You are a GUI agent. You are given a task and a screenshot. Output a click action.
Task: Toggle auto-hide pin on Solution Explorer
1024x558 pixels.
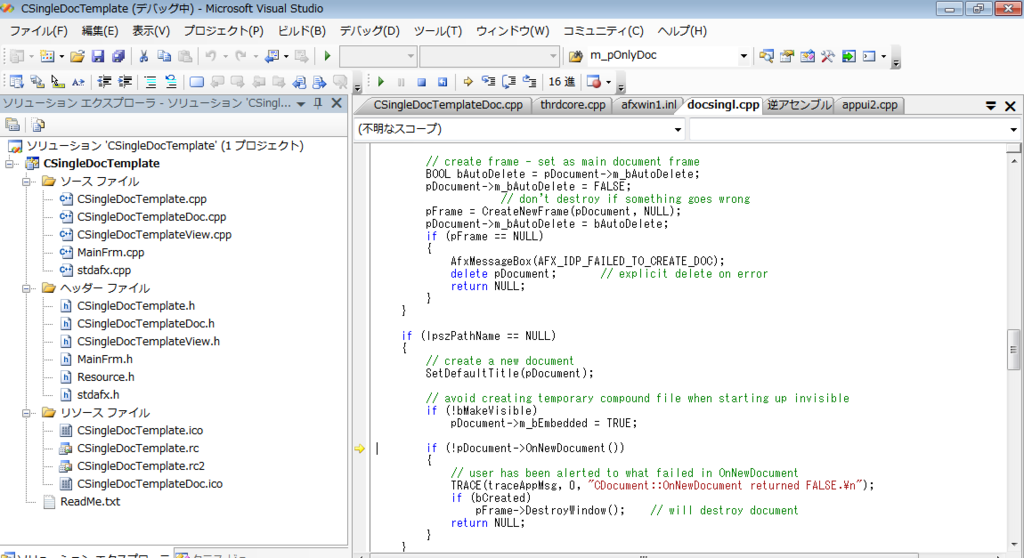[318, 103]
